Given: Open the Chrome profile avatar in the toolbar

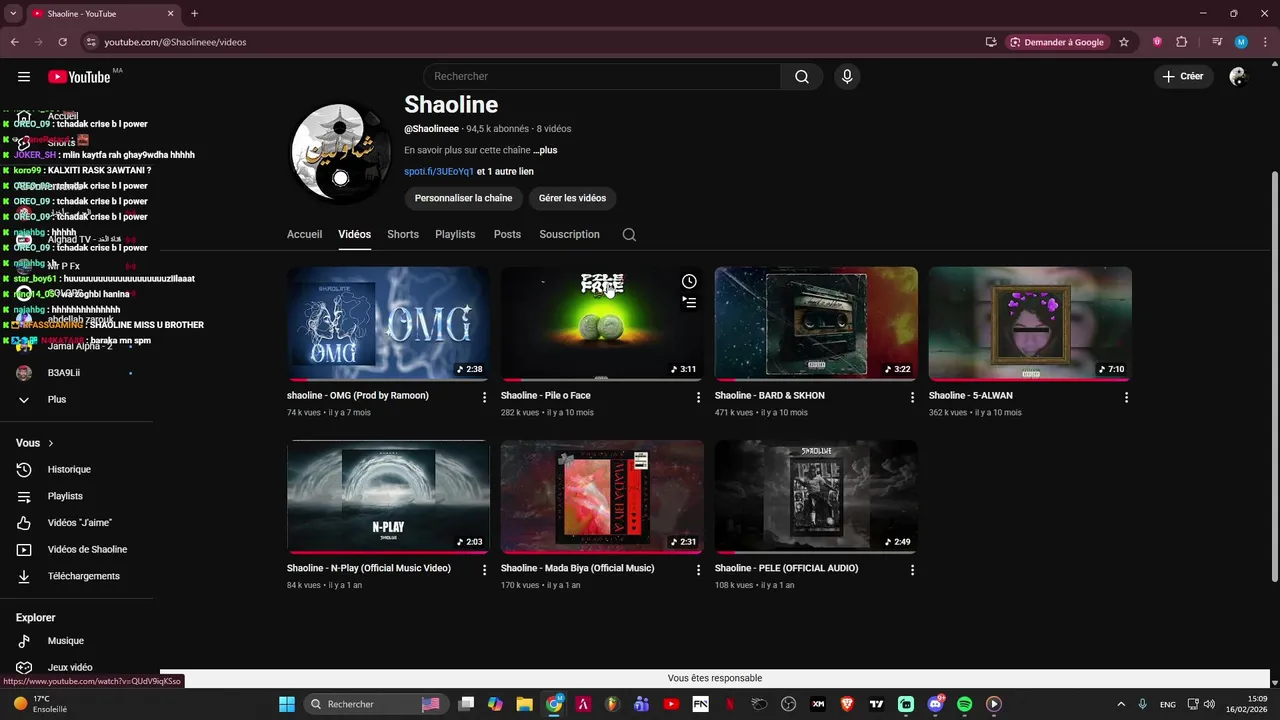Looking at the screenshot, I should pos(1241,42).
